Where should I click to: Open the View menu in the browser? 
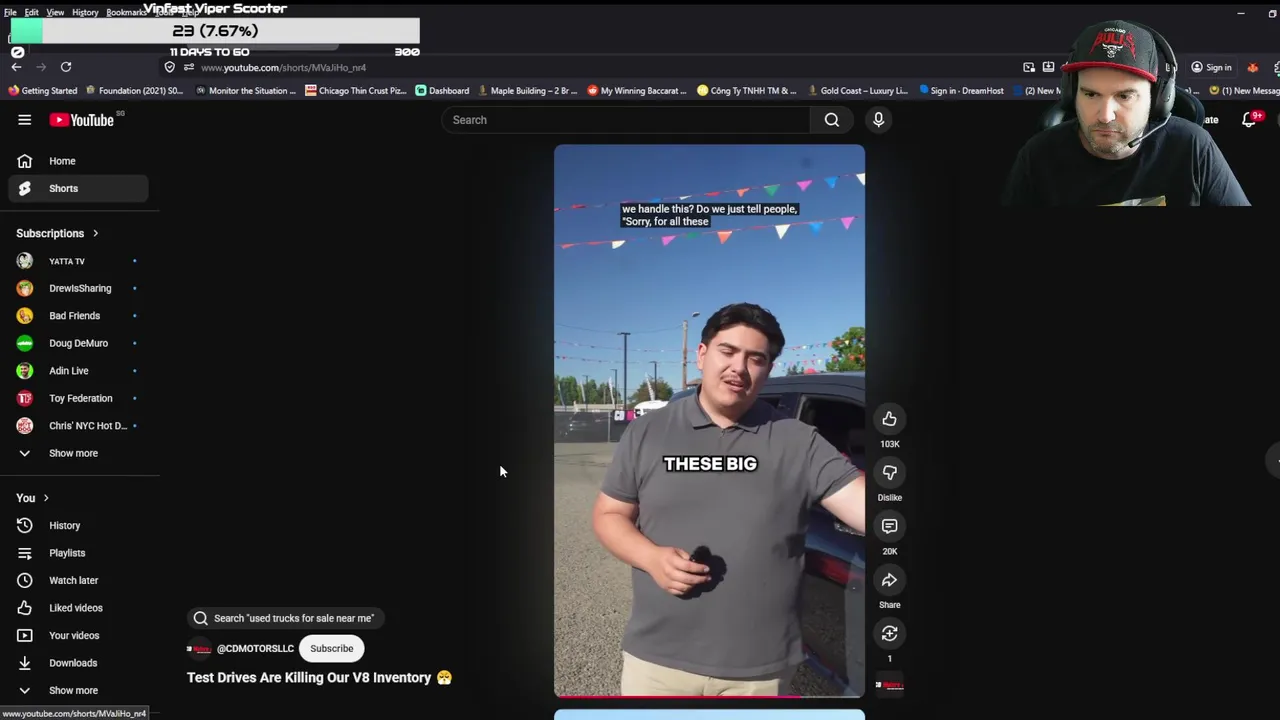click(x=55, y=12)
